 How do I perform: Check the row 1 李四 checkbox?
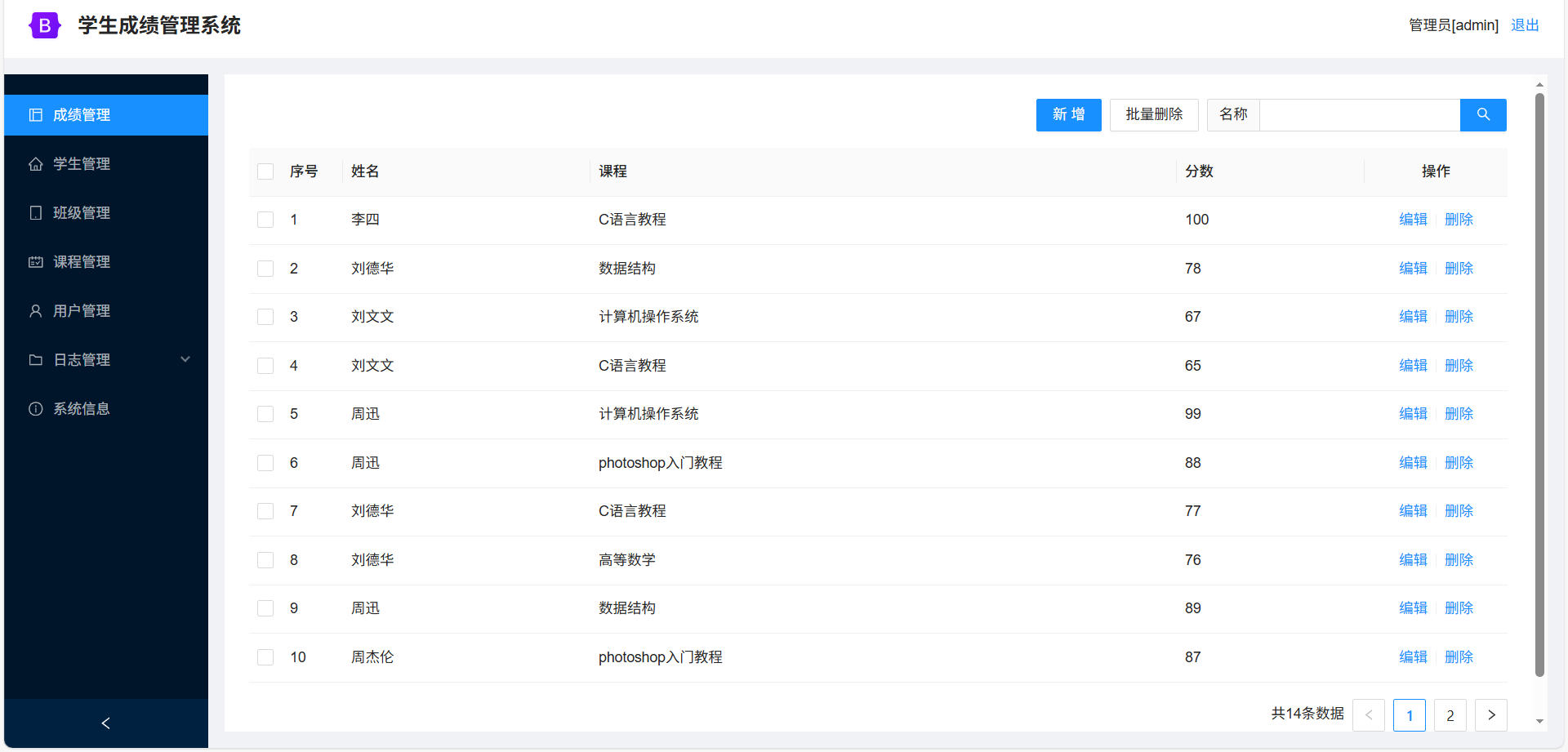coord(265,220)
